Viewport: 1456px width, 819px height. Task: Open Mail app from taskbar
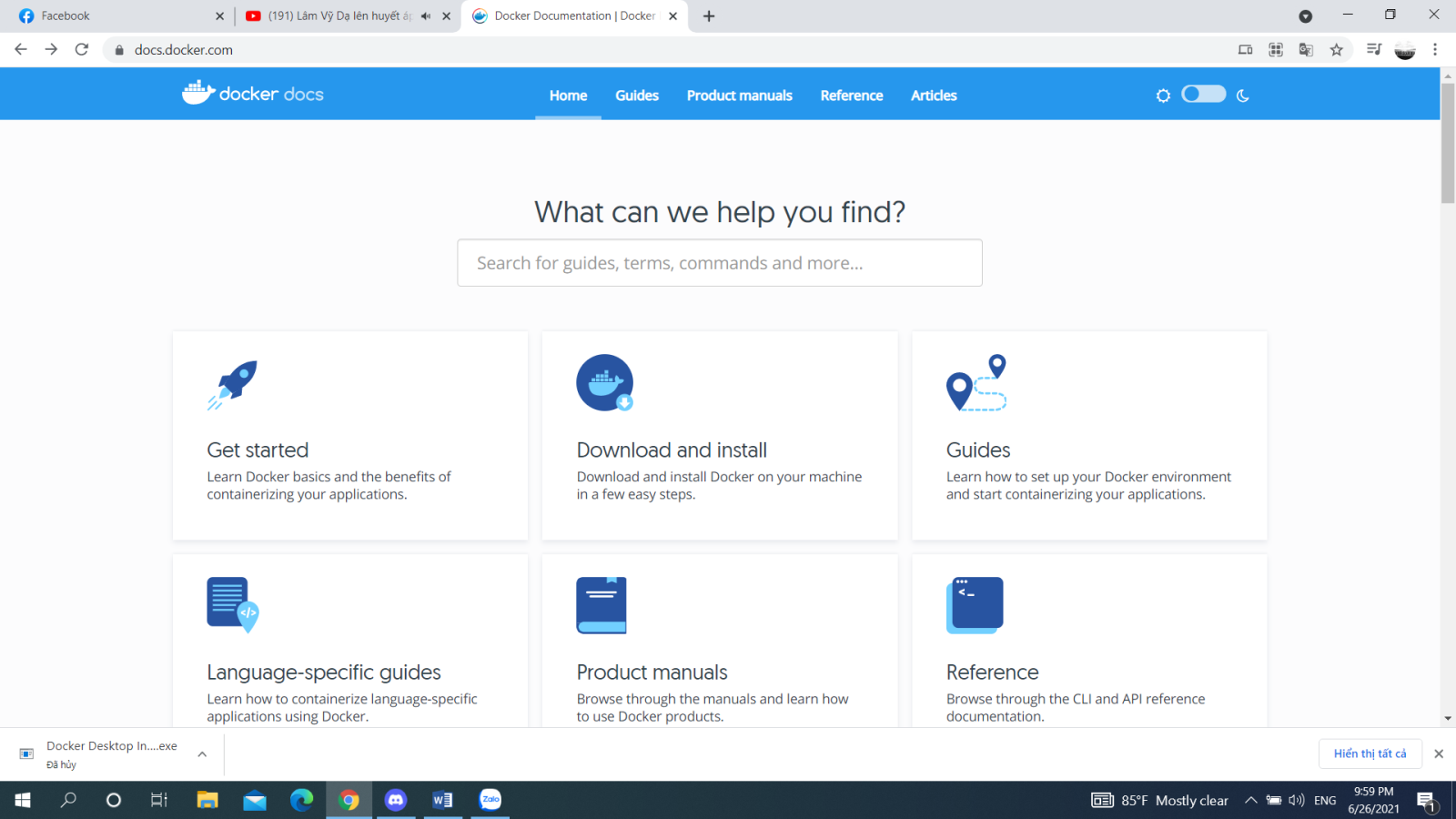pos(255,800)
